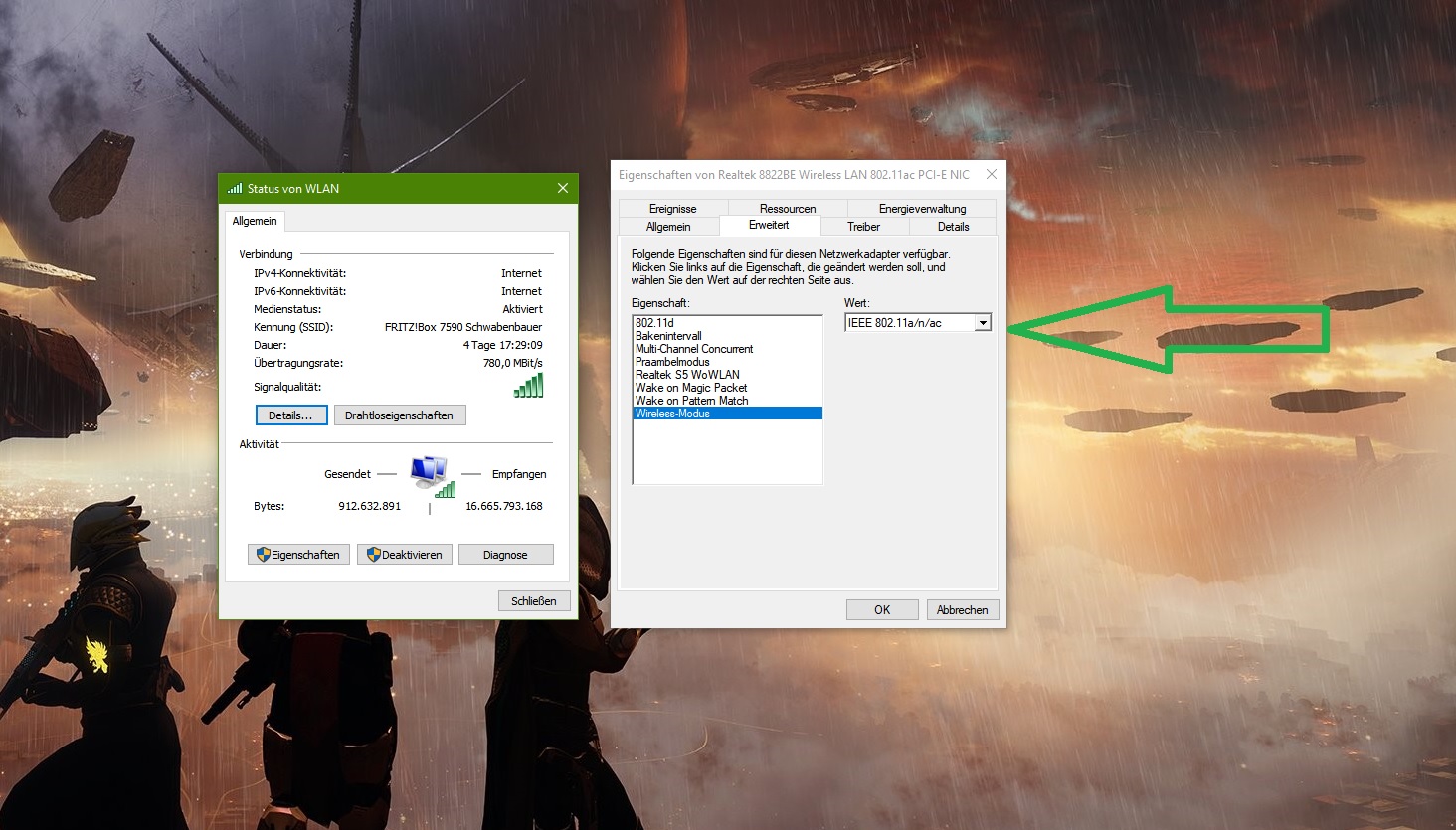Switch to the Details tab in Realtek properties
The width and height of the screenshot is (1456, 830).
[953, 227]
